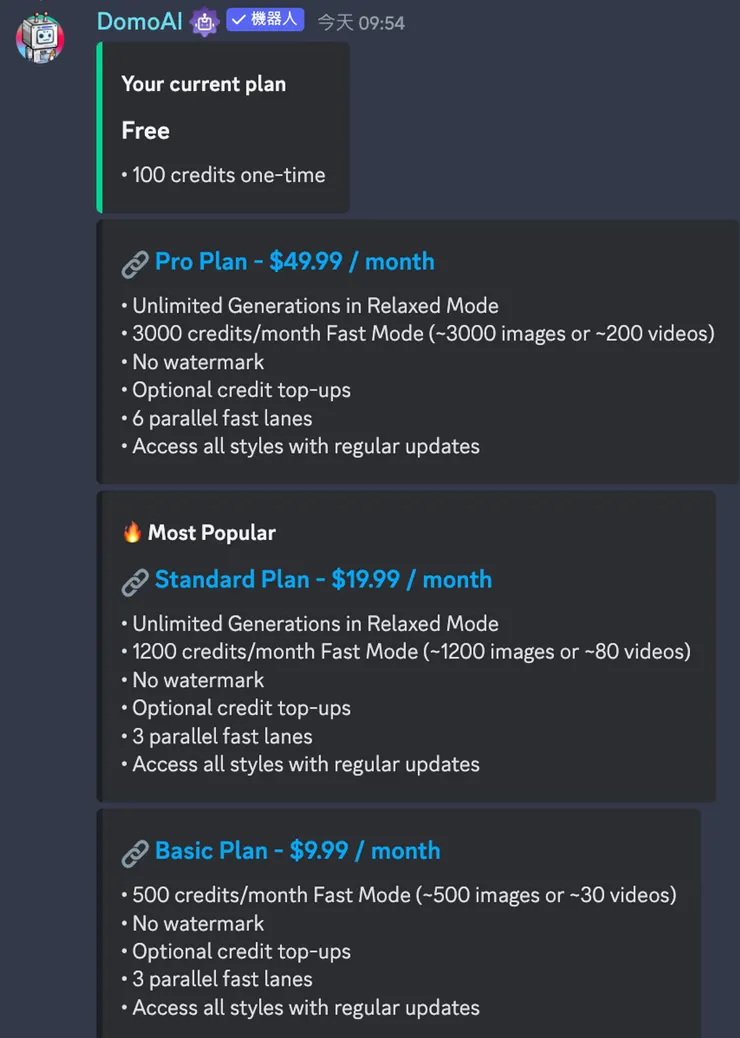Click the "Your current plan" heading
This screenshot has height=1038, width=740.
click(203, 84)
